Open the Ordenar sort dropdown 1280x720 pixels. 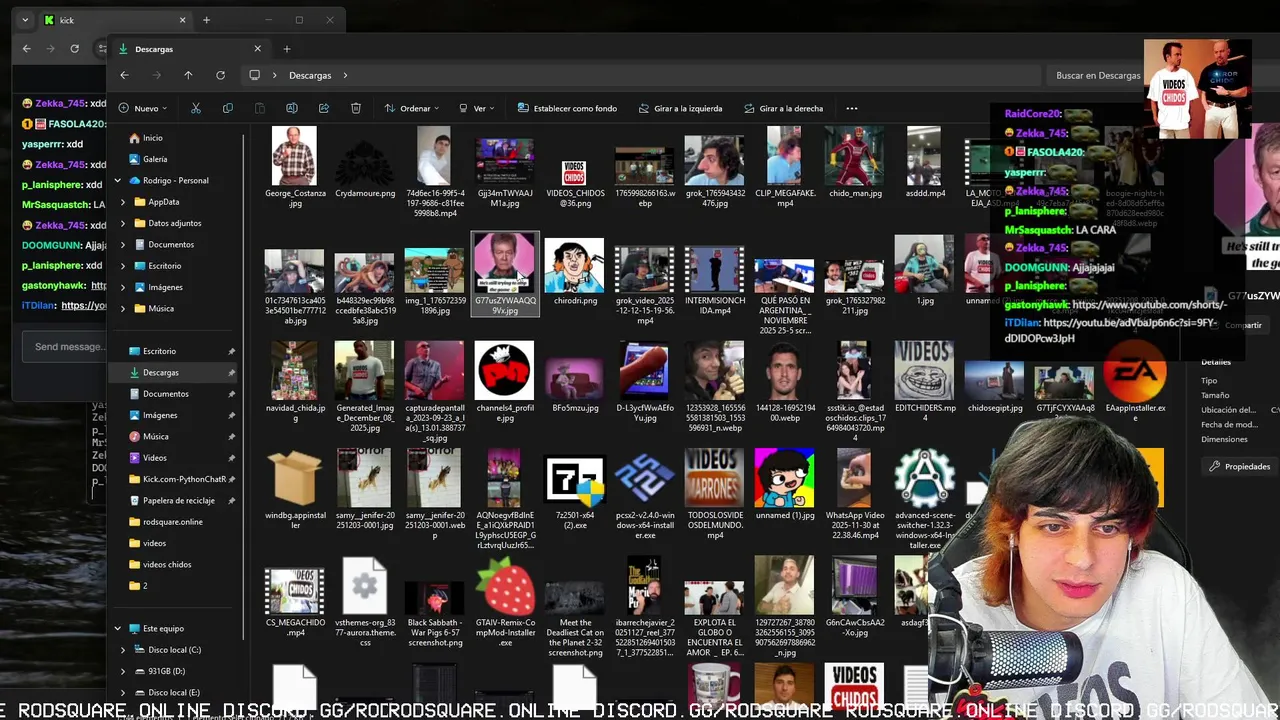(412, 108)
